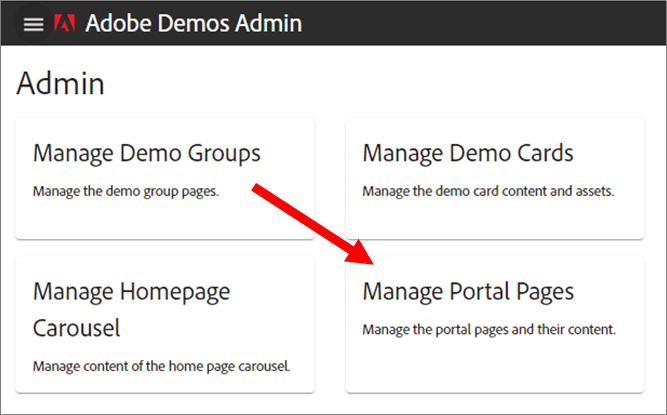Open the hamburger navigation menu
The height and width of the screenshot is (415, 667).
(x=33, y=24)
